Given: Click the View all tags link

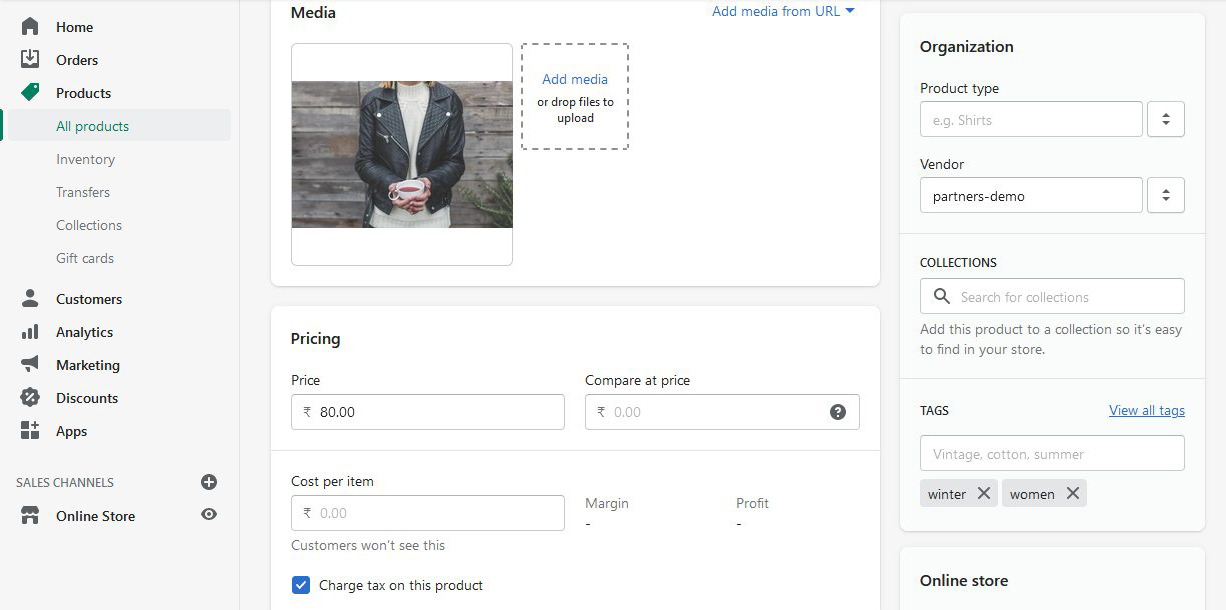Looking at the screenshot, I should [1146, 411].
